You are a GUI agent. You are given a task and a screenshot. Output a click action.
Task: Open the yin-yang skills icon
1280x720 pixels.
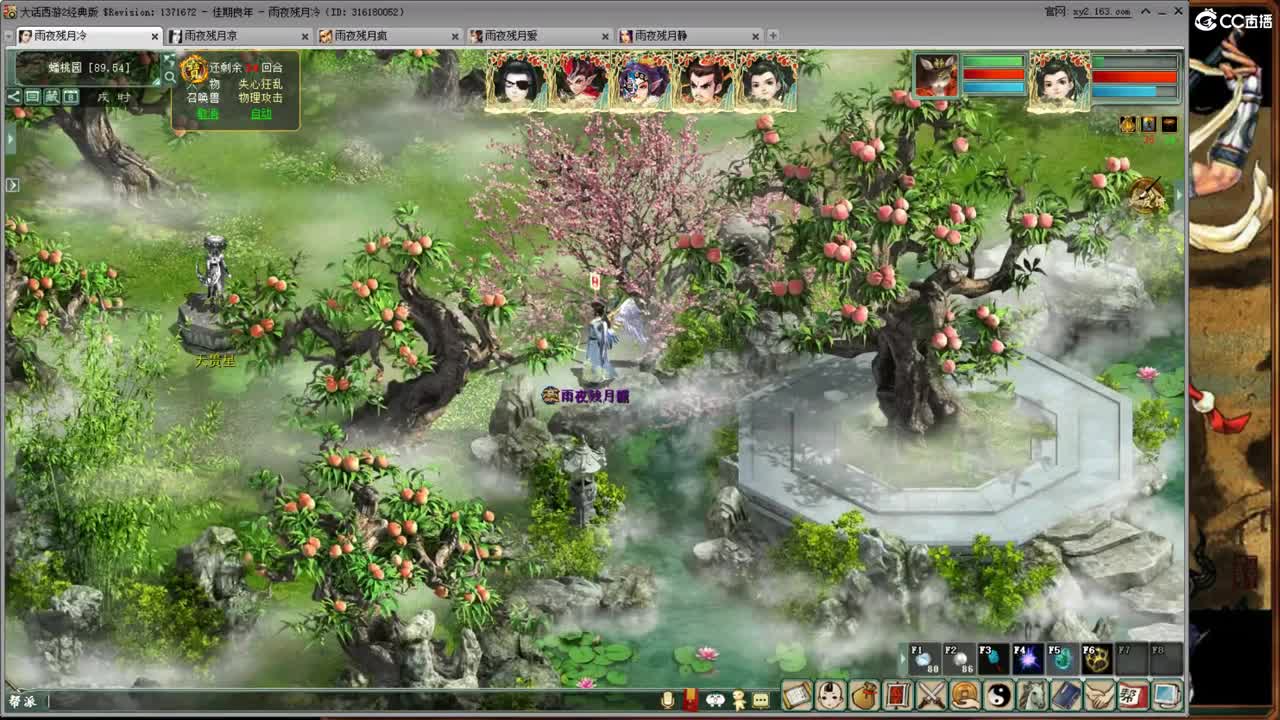pyautogui.click(x=999, y=694)
